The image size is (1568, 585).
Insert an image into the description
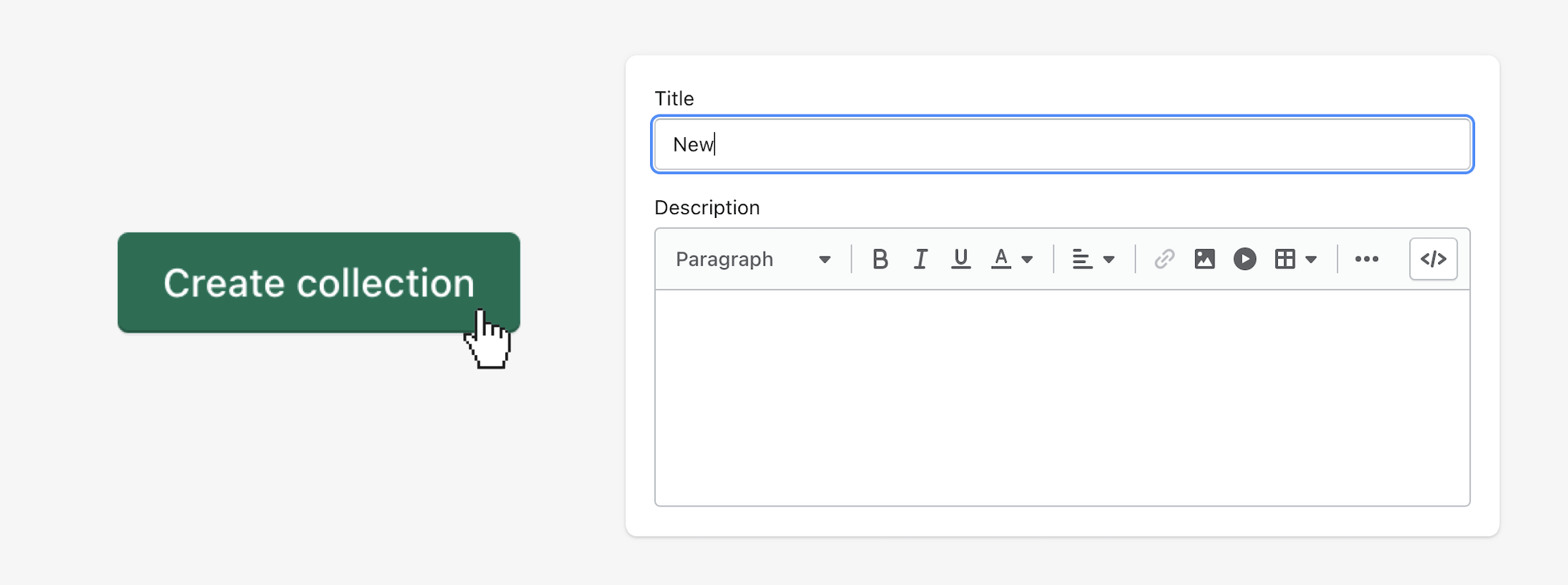(x=1204, y=260)
